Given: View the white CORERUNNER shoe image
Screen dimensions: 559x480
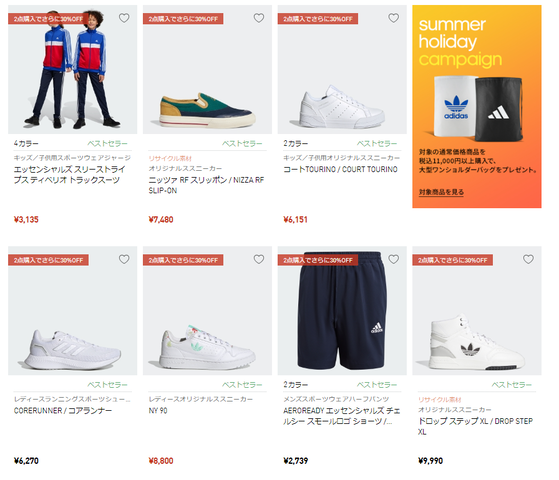Looking at the screenshot, I should (x=73, y=311).
